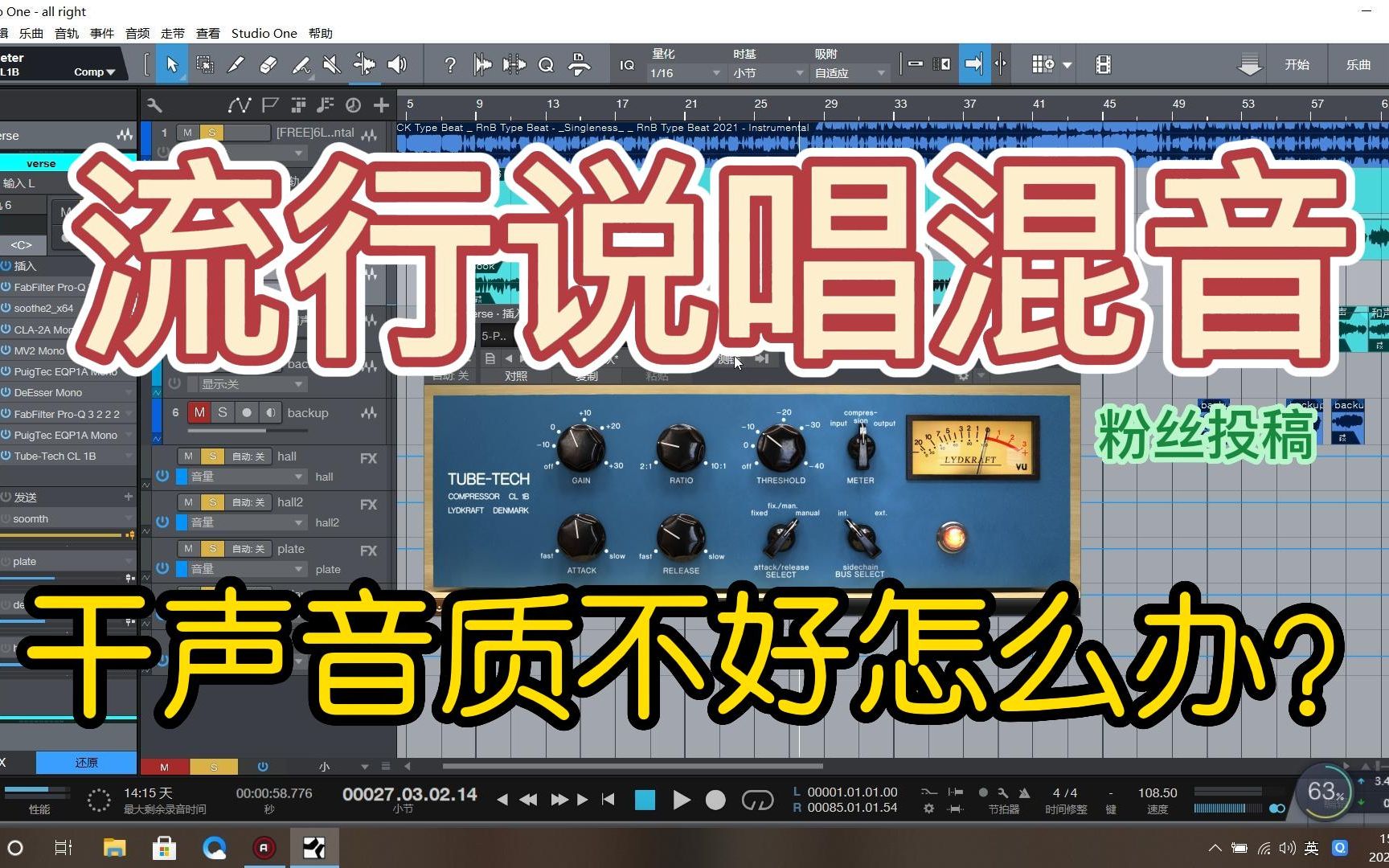Show automation curve icon above tracks
Image resolution: width=1389 pixels, height=868 pixels.
coord(239,104)
